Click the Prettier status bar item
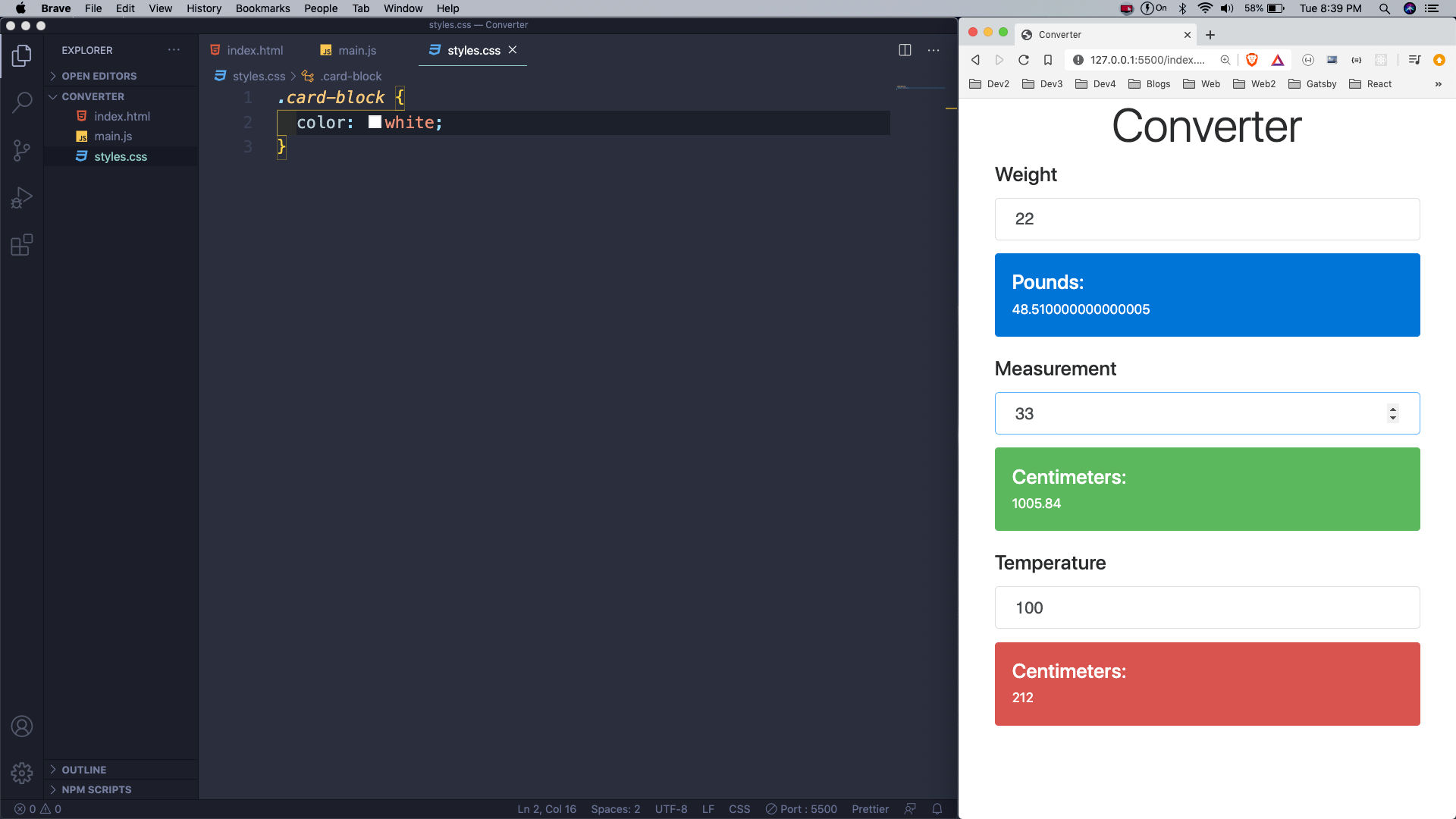Viewport: 1456px width, 819px height. [870, 809]
